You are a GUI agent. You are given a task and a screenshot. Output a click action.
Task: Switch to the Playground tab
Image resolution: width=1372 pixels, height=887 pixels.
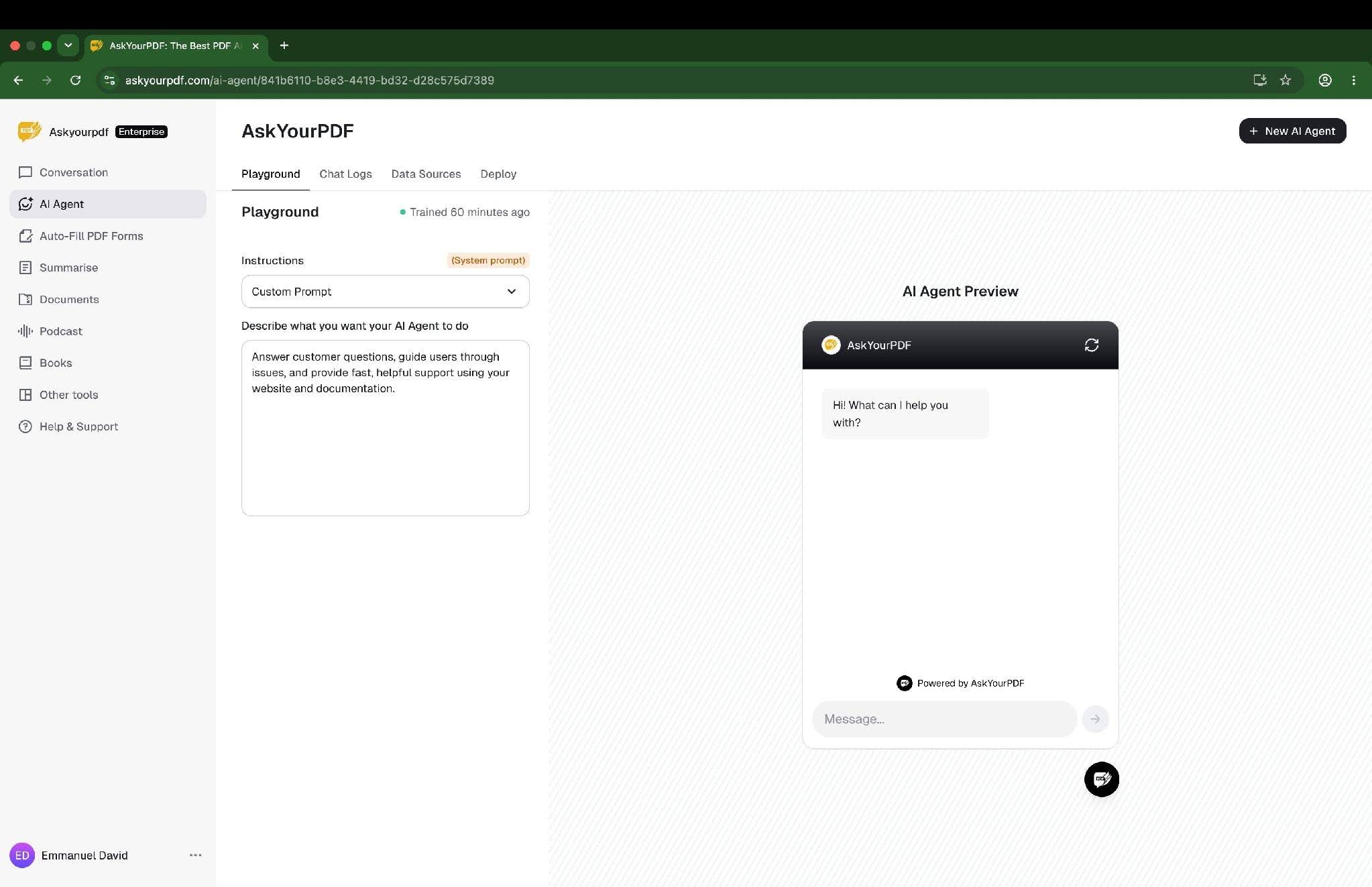(271, 174)
